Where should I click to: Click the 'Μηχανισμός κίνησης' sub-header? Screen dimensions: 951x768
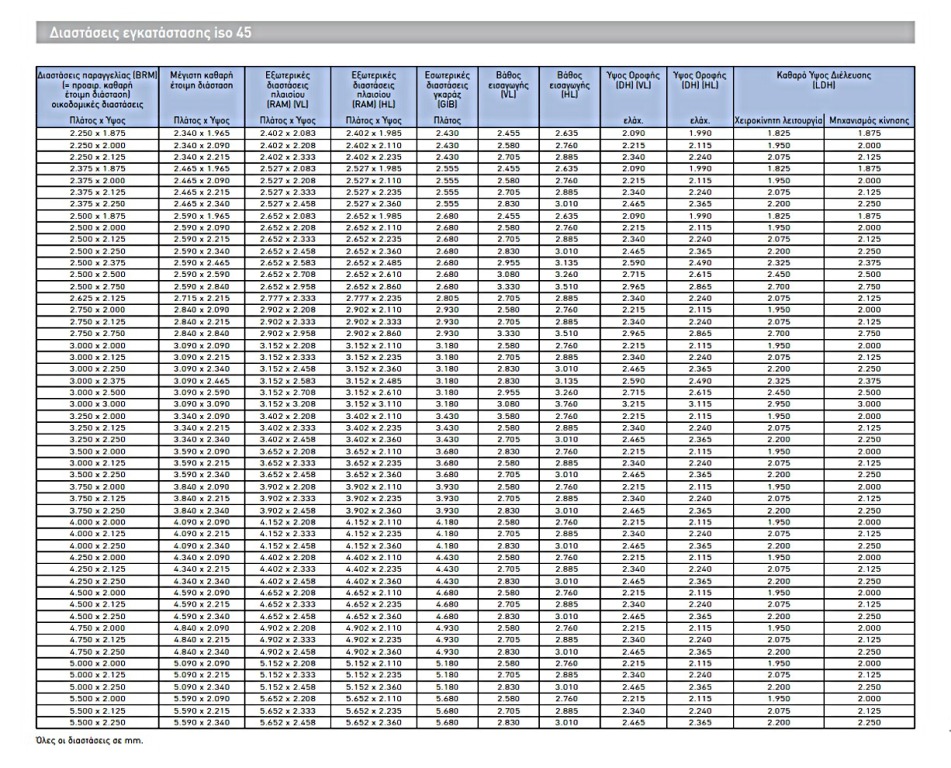tap(869, 120)
